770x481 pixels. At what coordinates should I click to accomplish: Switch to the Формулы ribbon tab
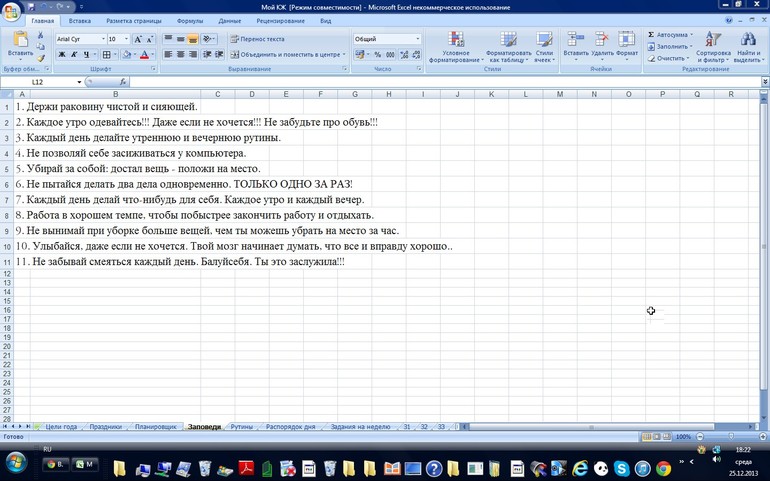[189, 20]
